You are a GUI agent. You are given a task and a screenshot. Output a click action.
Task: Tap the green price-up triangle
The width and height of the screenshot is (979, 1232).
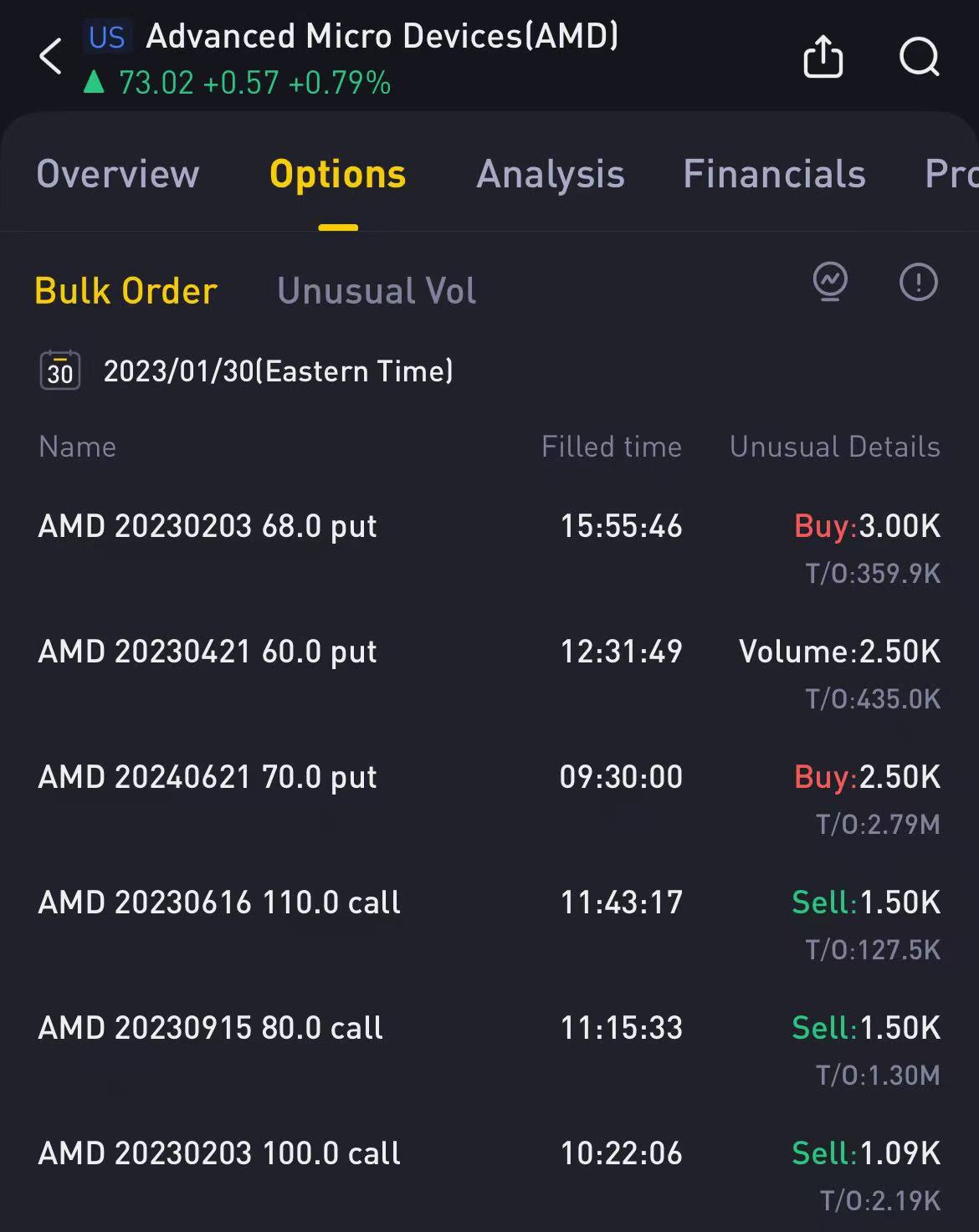click(x=94, y=82)
